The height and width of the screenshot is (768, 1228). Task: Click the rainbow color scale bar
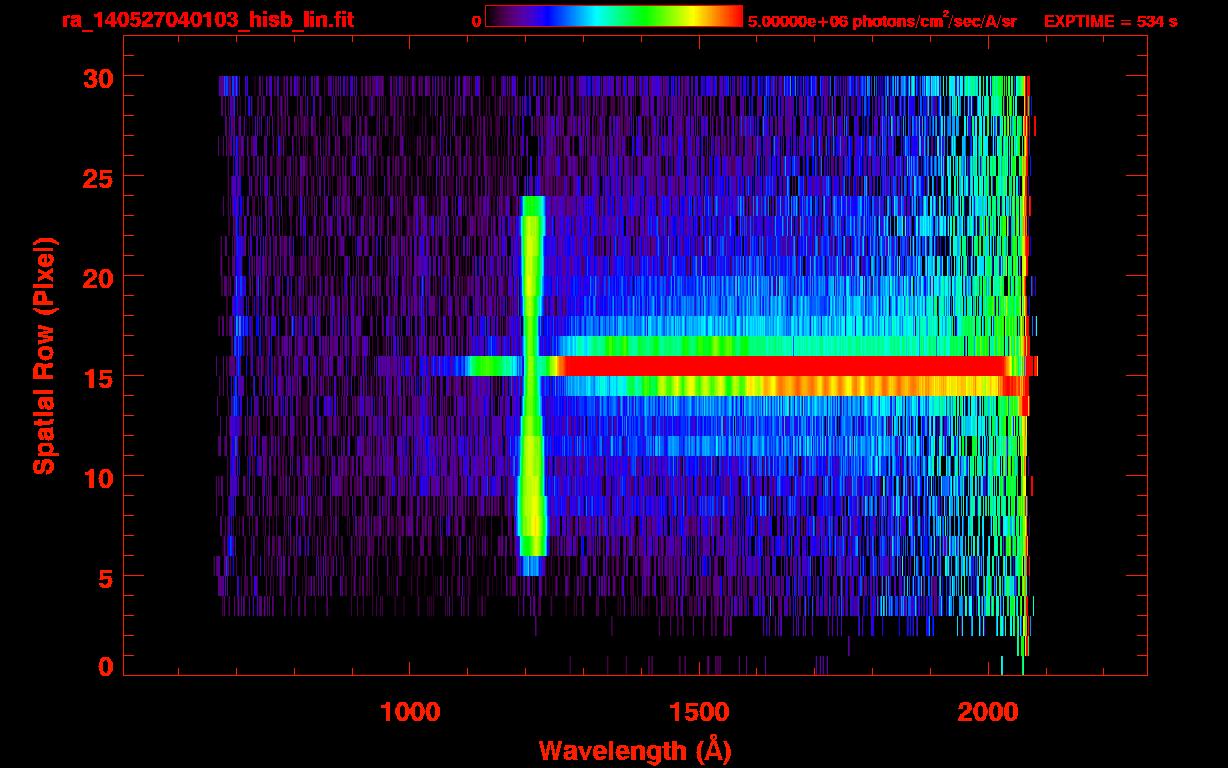click(614, 16)
